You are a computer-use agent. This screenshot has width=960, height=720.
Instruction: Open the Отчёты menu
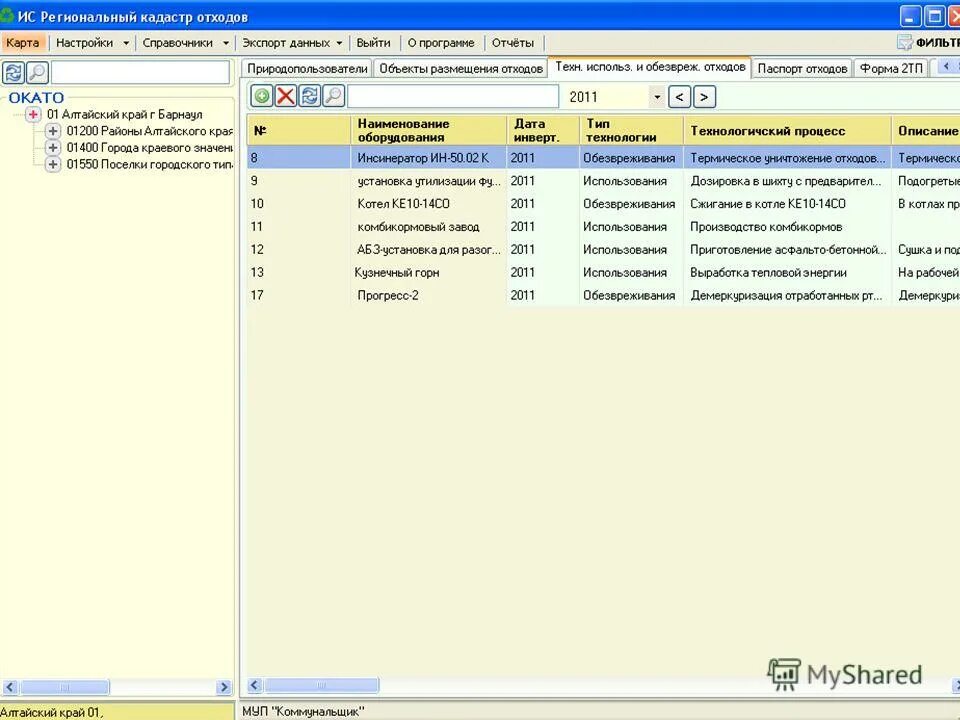coord(513,43)
